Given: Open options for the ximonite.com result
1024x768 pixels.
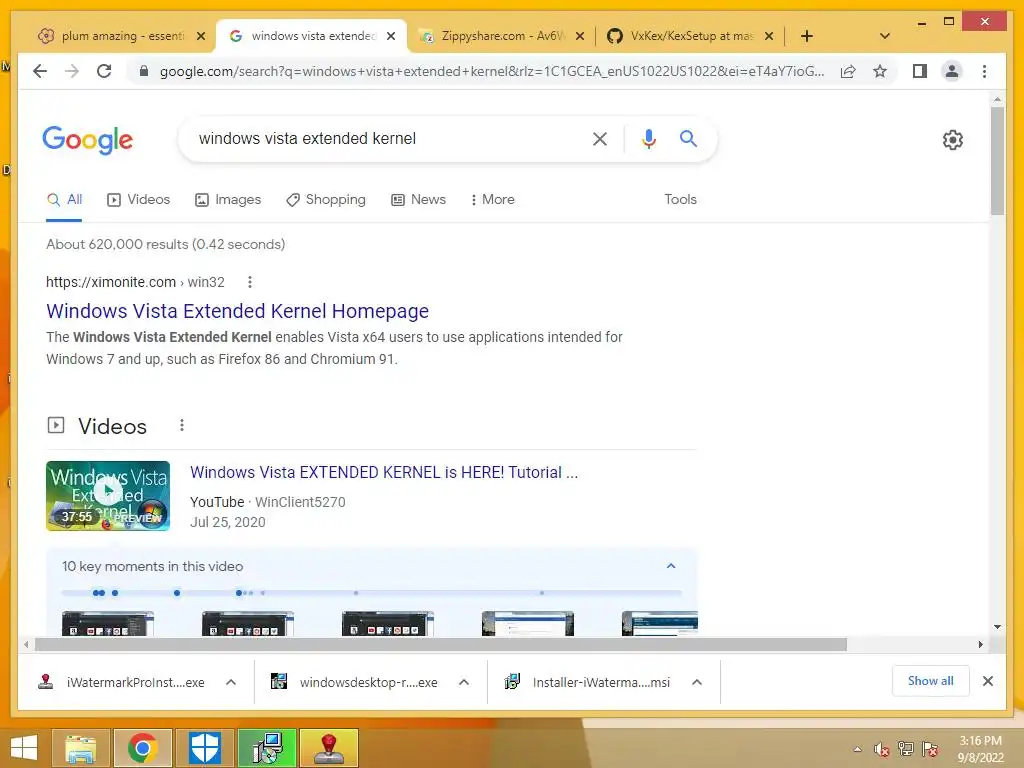Looking at the screenshot, I should (x=249, y=282).
